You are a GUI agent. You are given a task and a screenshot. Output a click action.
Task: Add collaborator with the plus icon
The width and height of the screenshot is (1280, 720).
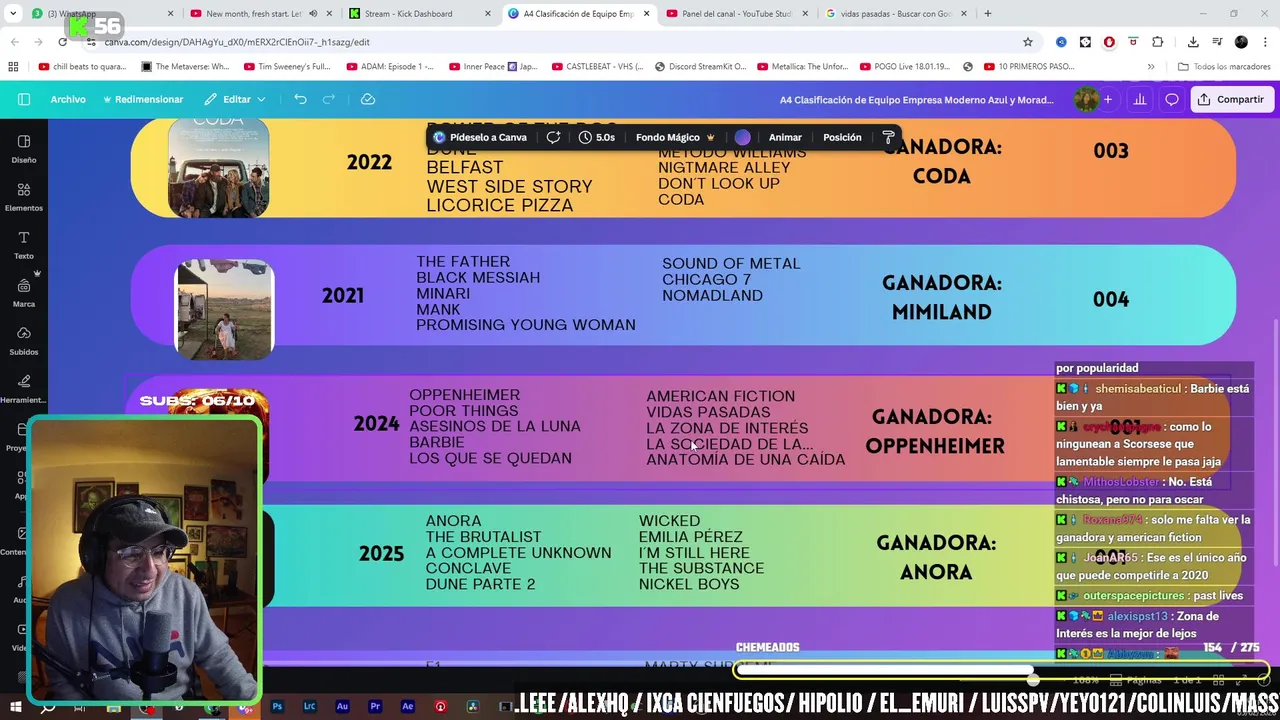(x=1107, y=99)
